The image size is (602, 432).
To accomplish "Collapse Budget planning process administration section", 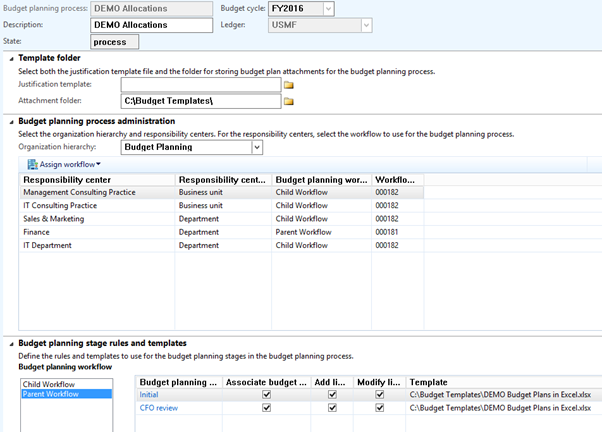I will pos(11,121).
